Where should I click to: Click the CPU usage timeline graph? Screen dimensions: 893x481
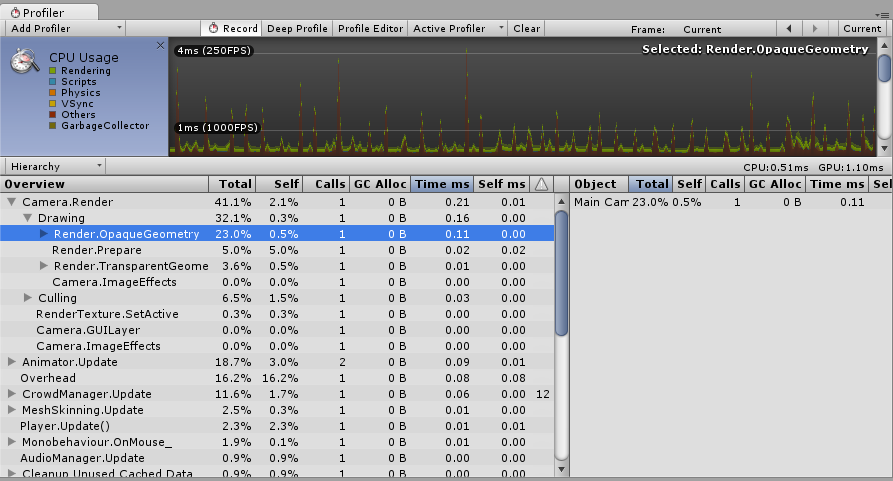[522, 97]
